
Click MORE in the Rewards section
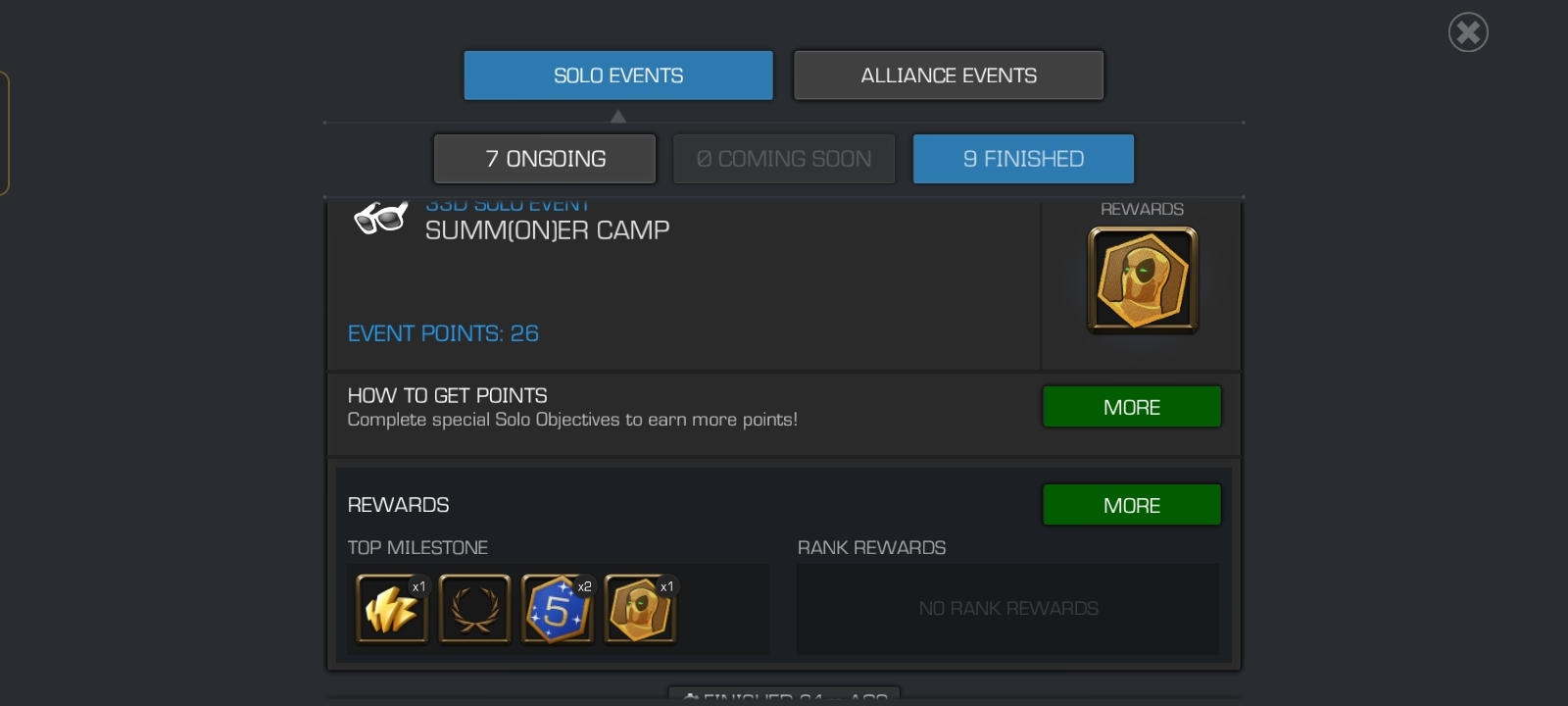pyautogui.click(x=1132, y=505)
